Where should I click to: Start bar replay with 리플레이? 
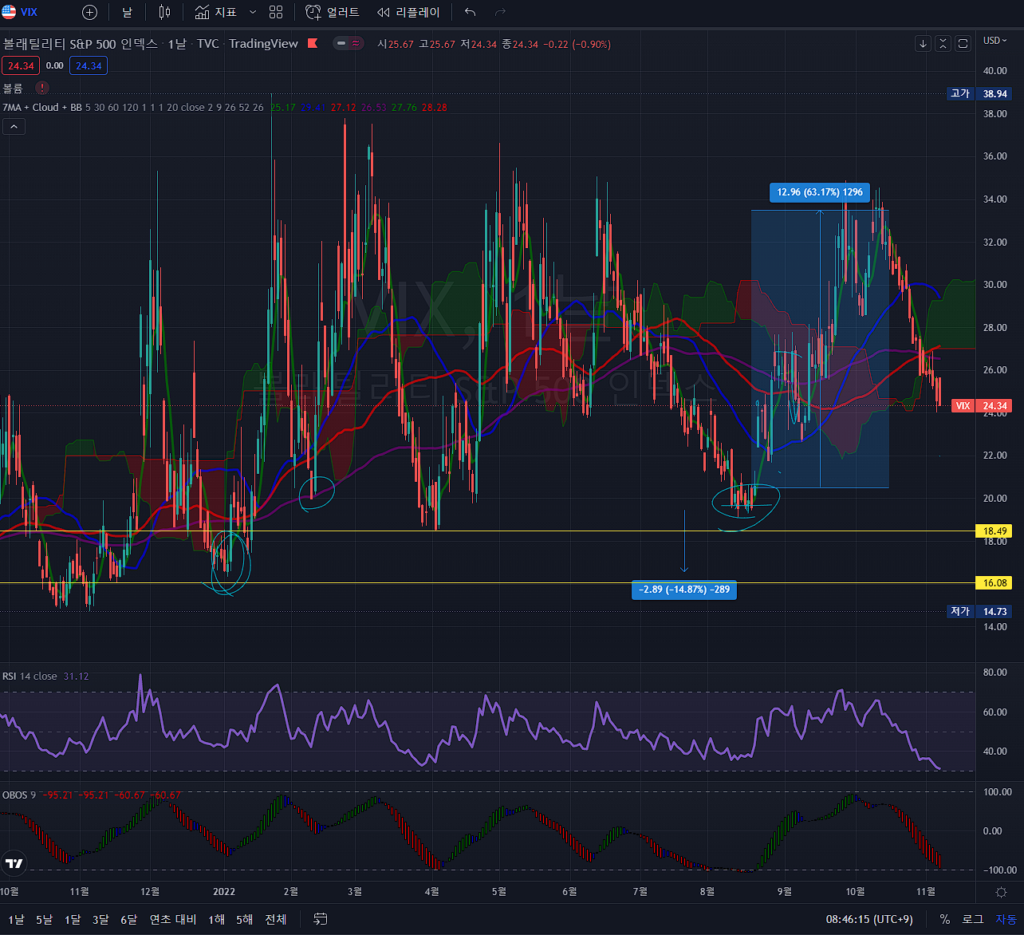coord(408,12)
